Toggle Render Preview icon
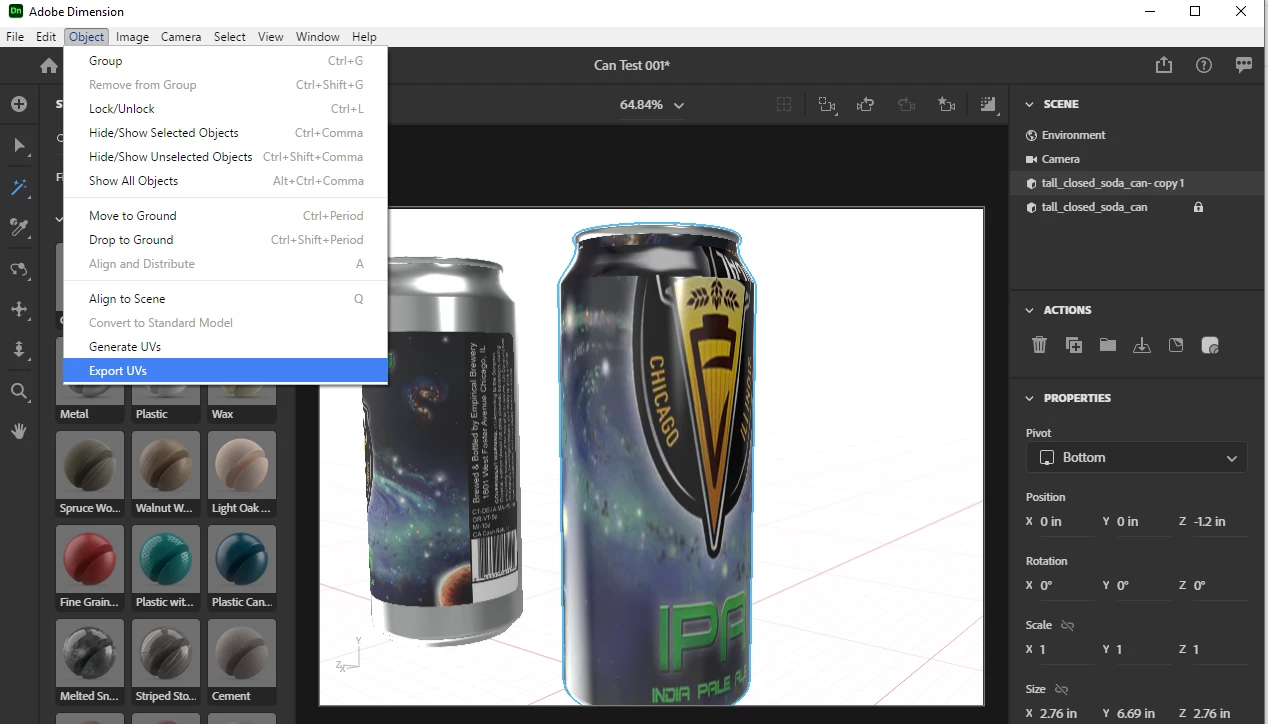1268x724 pixels. pos(988,105)
